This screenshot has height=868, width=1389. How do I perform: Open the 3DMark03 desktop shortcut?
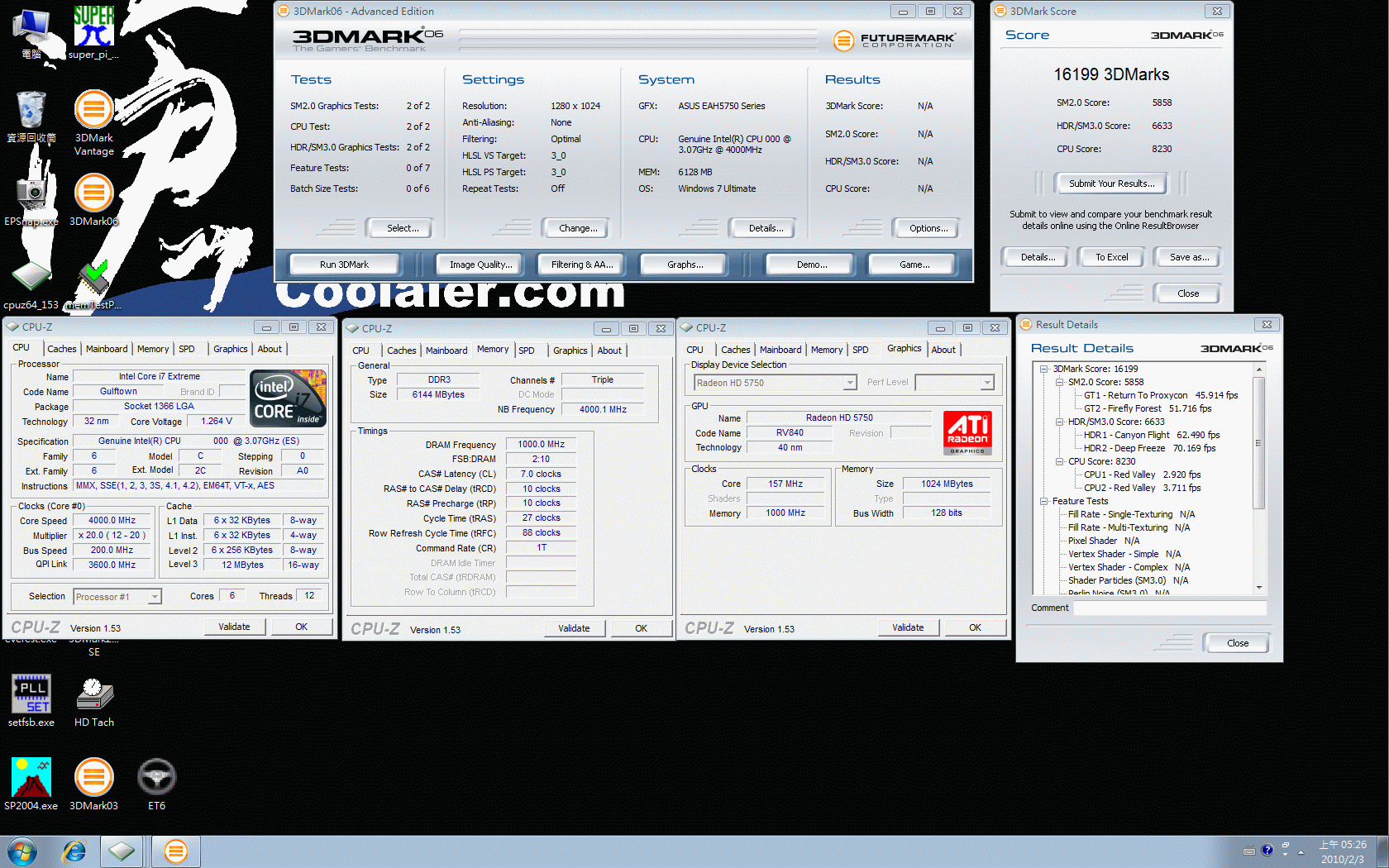93,784
